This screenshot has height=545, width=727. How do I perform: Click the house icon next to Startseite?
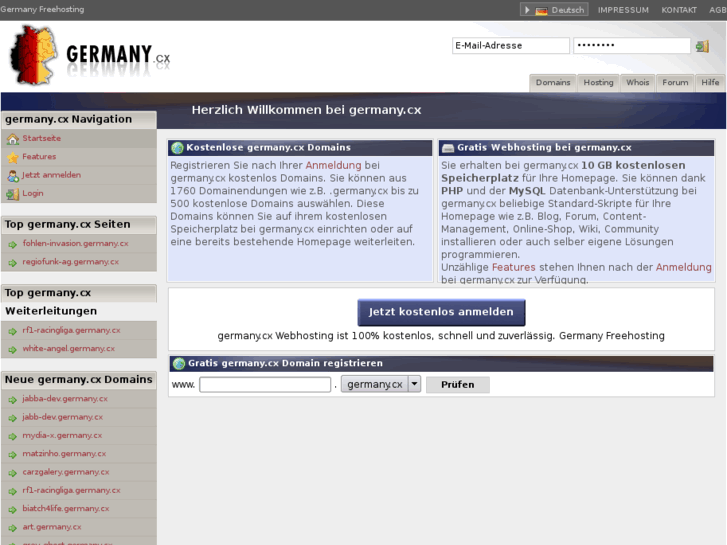point(13,139)
